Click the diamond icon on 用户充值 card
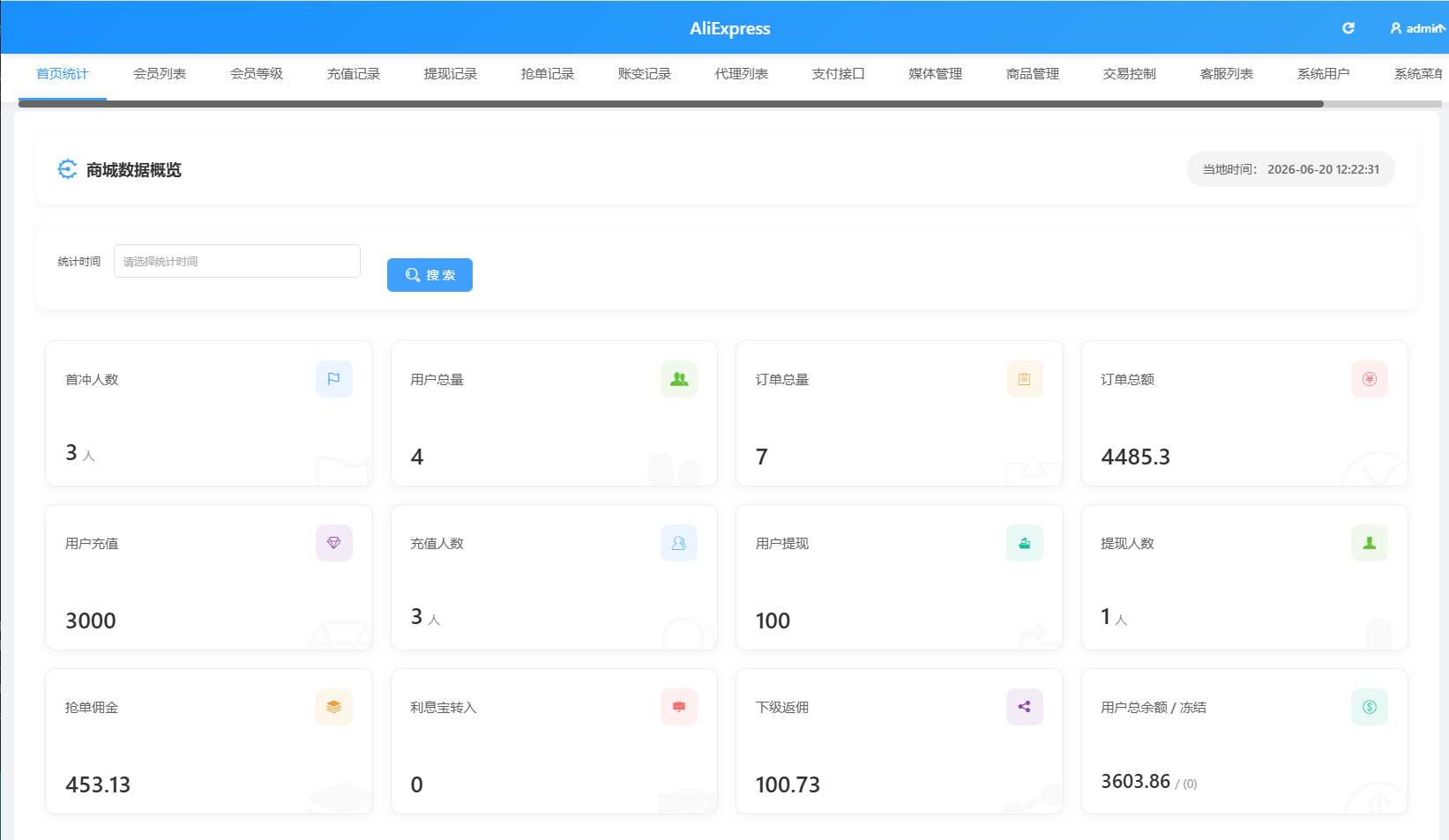This screenshot has height=840, width=1449. (334, 543)
